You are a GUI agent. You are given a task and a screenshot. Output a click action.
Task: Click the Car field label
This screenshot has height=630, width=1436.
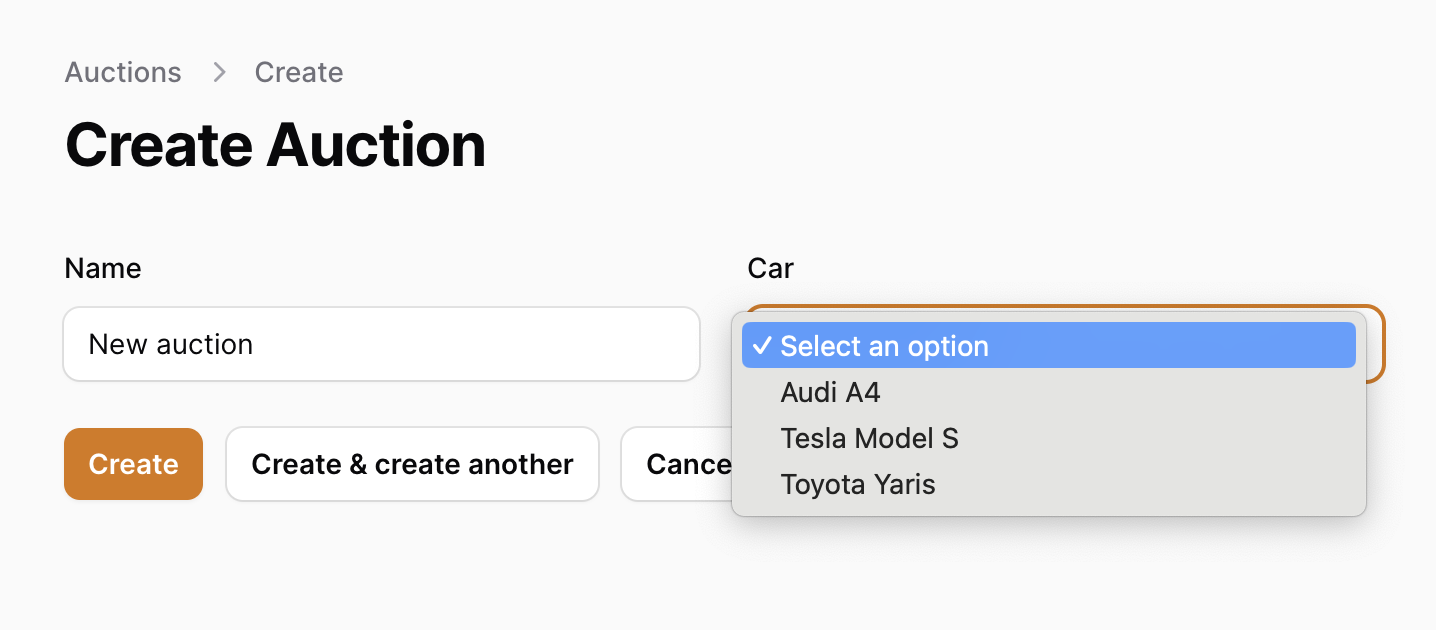coord(770,268)
